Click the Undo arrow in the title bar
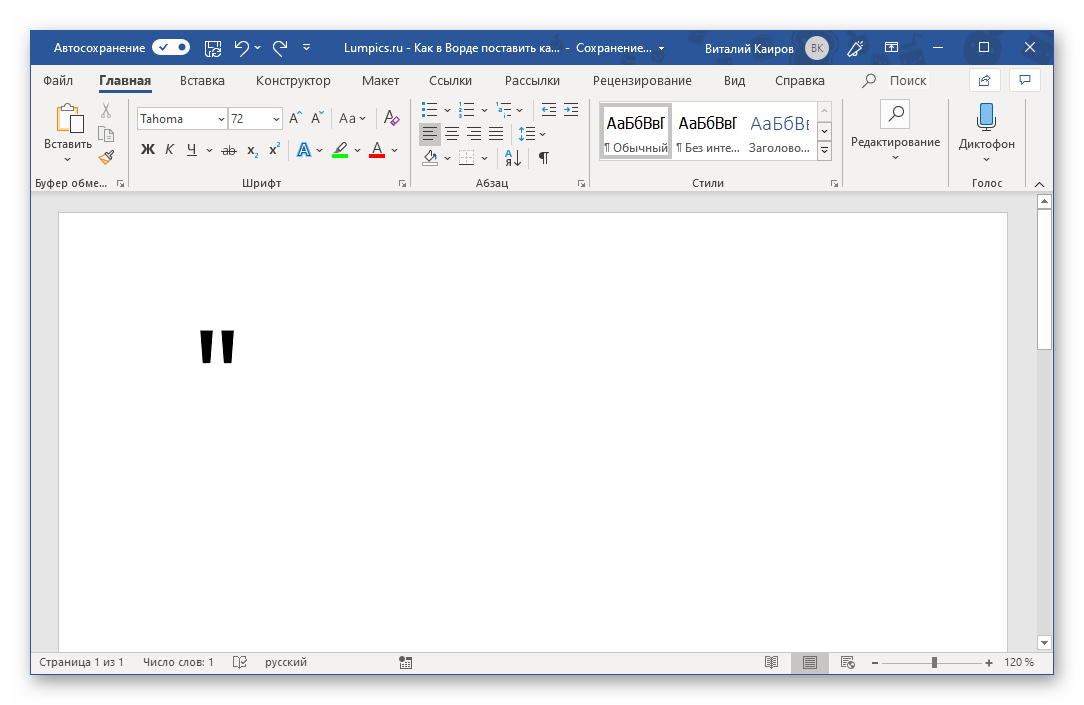Image resolution: width=1084 pixels, height=705 pixels. coord(241,47)
